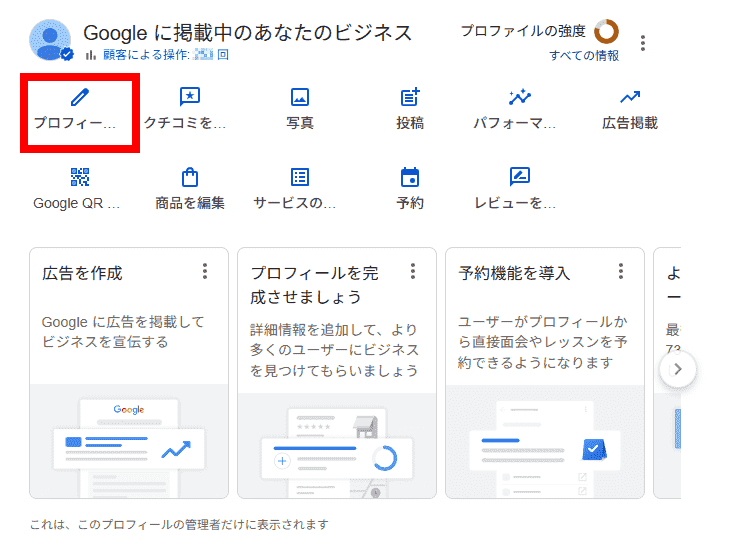Click the このプロフィールの管理者だけに表示されます note

tap(179, 524)
